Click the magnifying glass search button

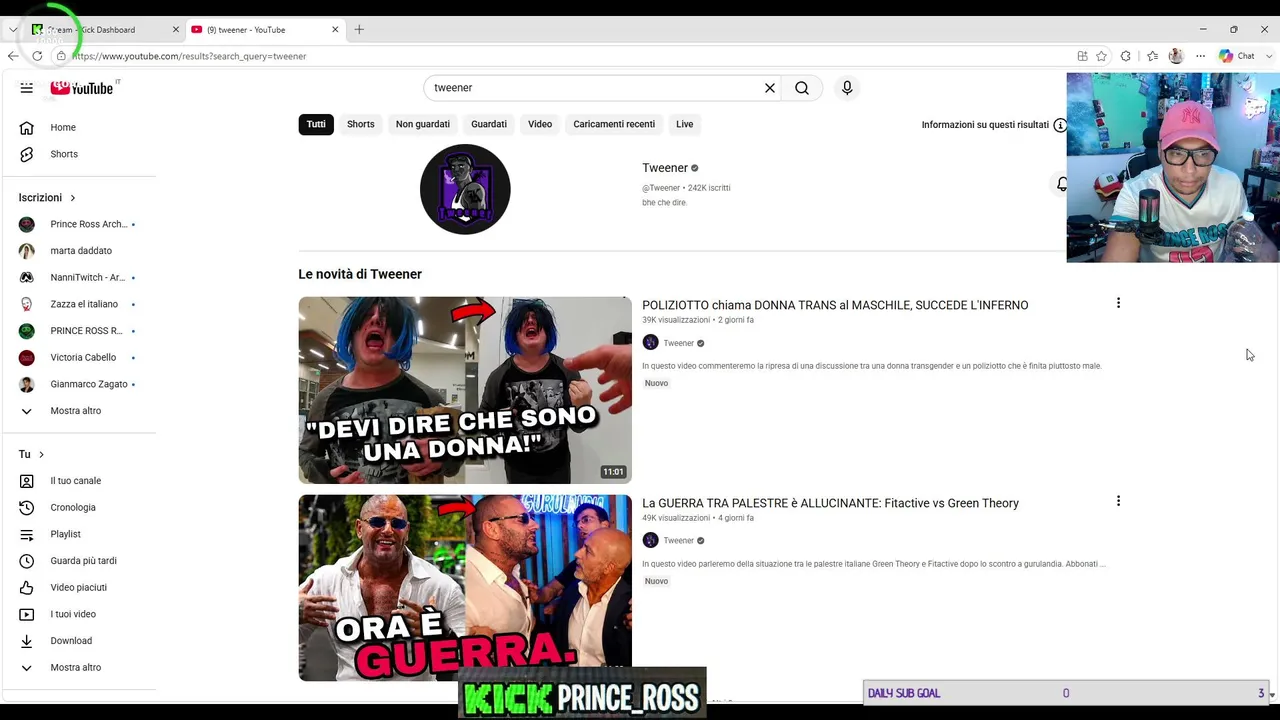802,88
